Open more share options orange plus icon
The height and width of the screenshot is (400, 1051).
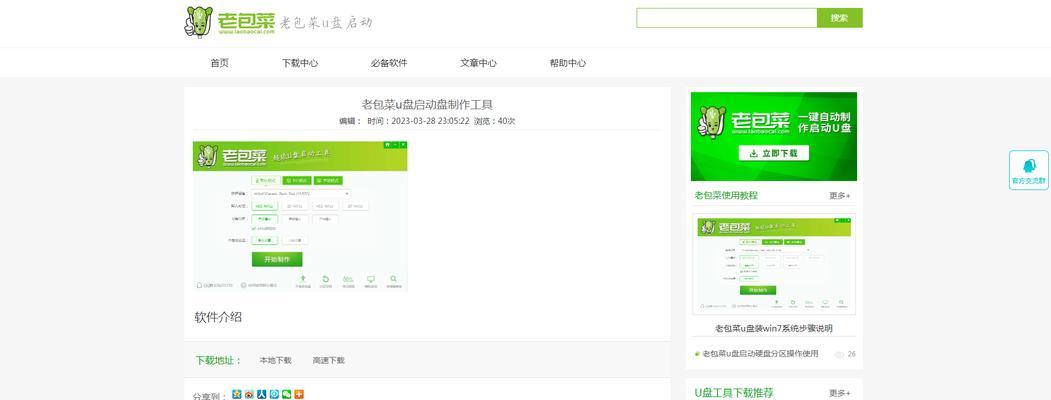point(299,395)
